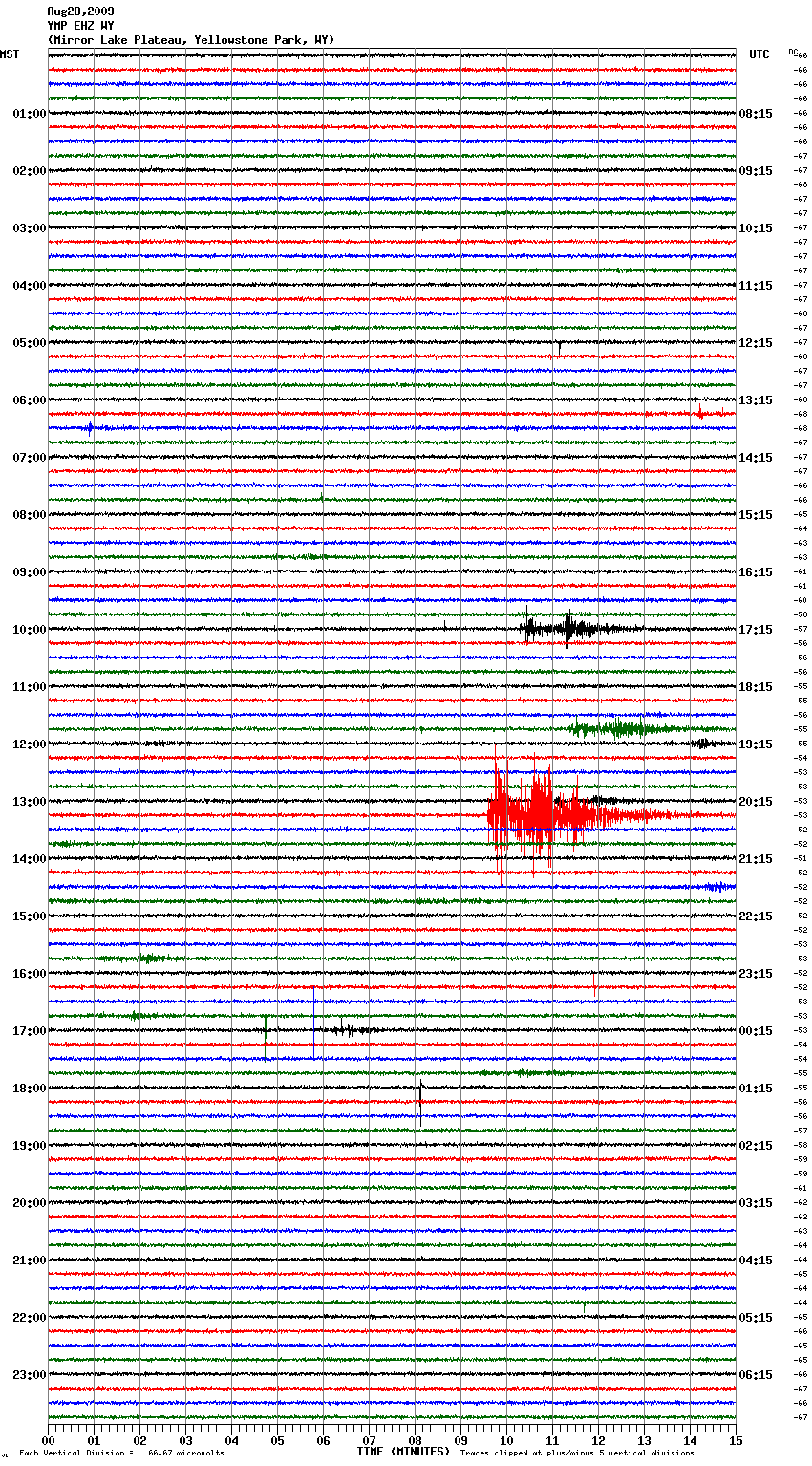
Task: Click the 11:15 UTC time label
Action: [x=756, y=286]
